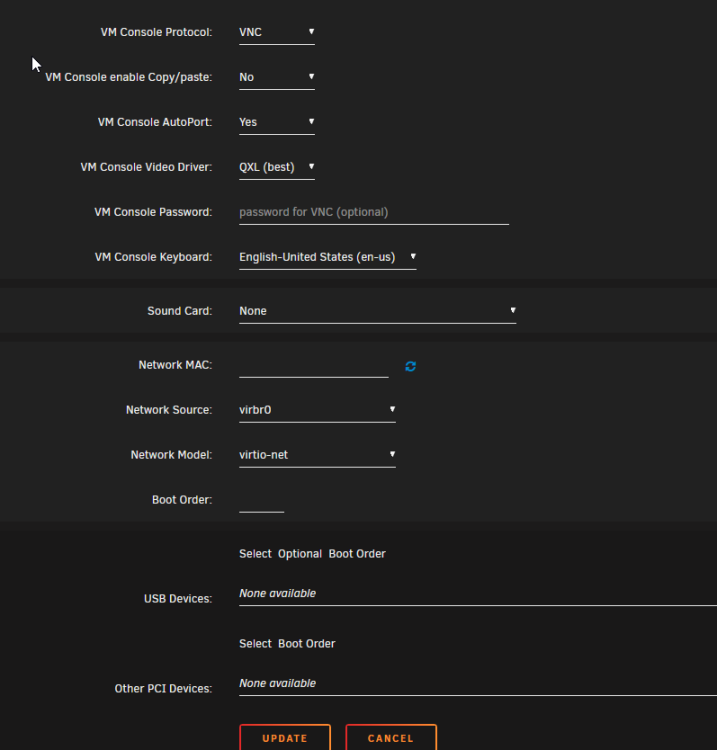Viewport: 717px width, 750px height.
Task: Click the Sound Card label
Action: (x=180, y=311)
